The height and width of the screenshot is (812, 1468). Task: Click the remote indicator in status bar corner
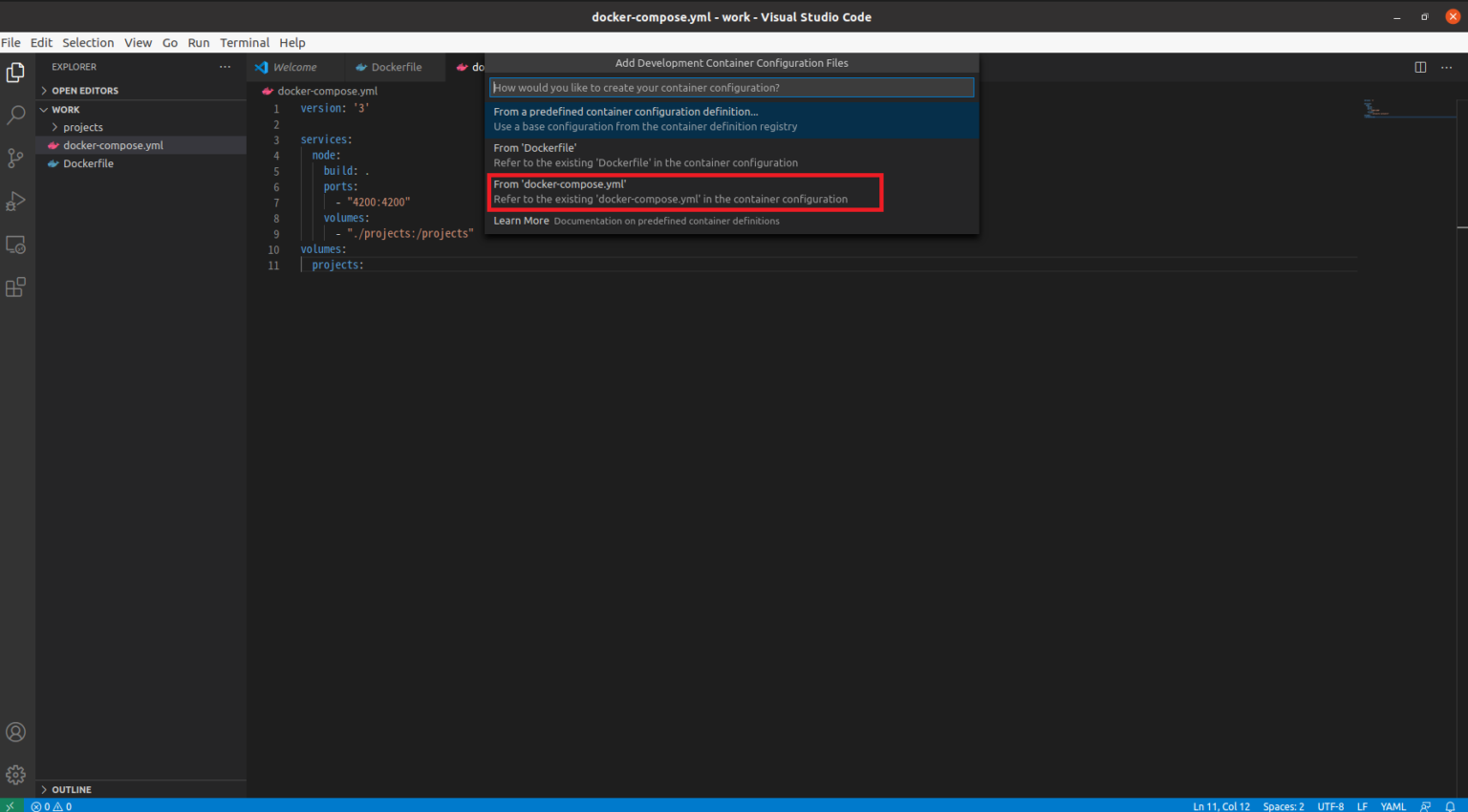9,805
